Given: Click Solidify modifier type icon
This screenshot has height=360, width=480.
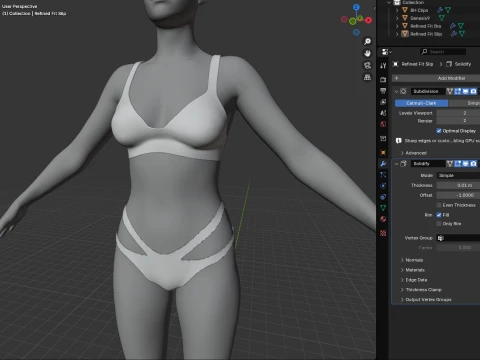Looking at the screenshot, I should click(403, 164).
